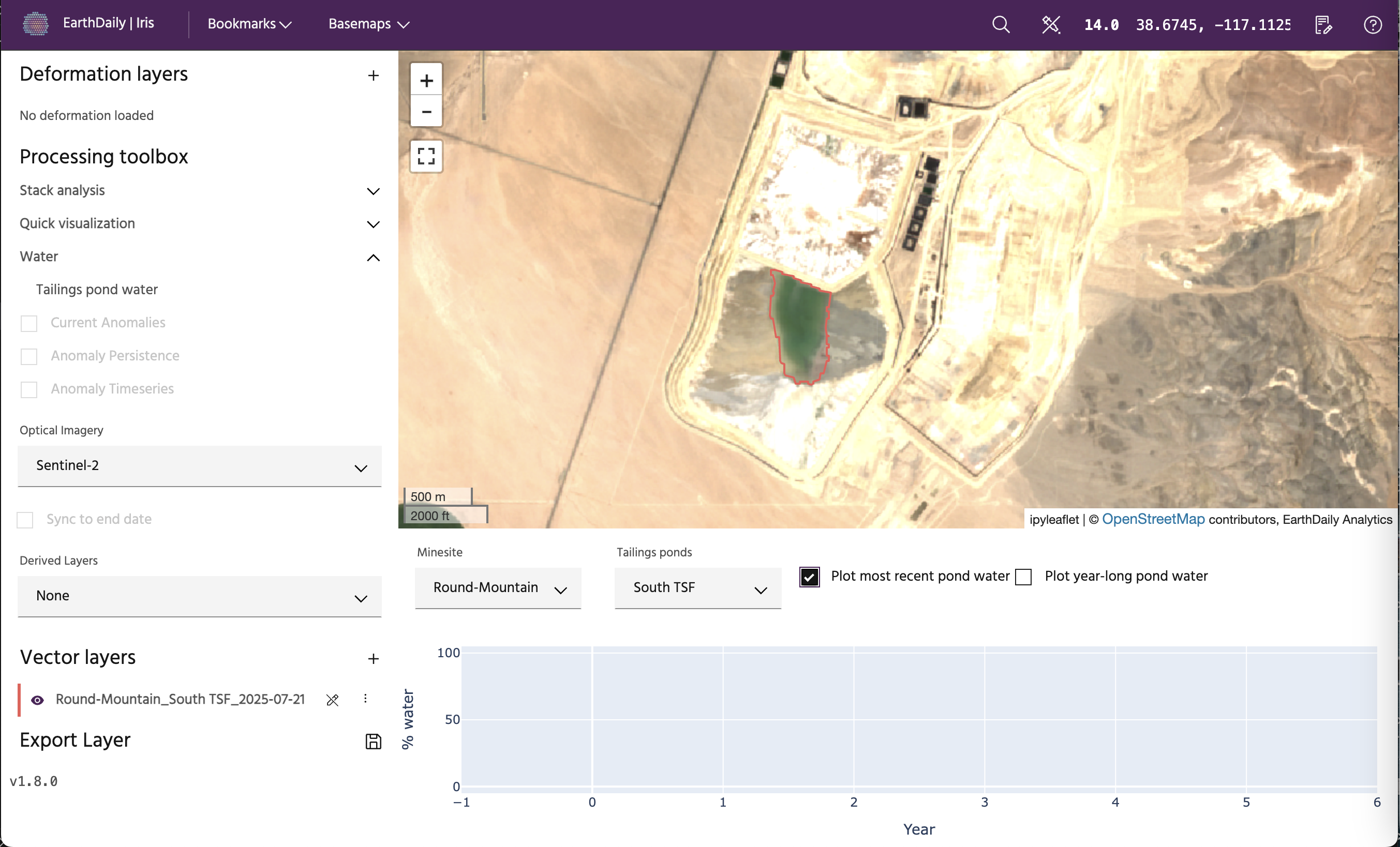Open the OpenStreetMap attribution link
Image resolution: width=1400 pixels, height=847 pixels.
coord(1153,519)
